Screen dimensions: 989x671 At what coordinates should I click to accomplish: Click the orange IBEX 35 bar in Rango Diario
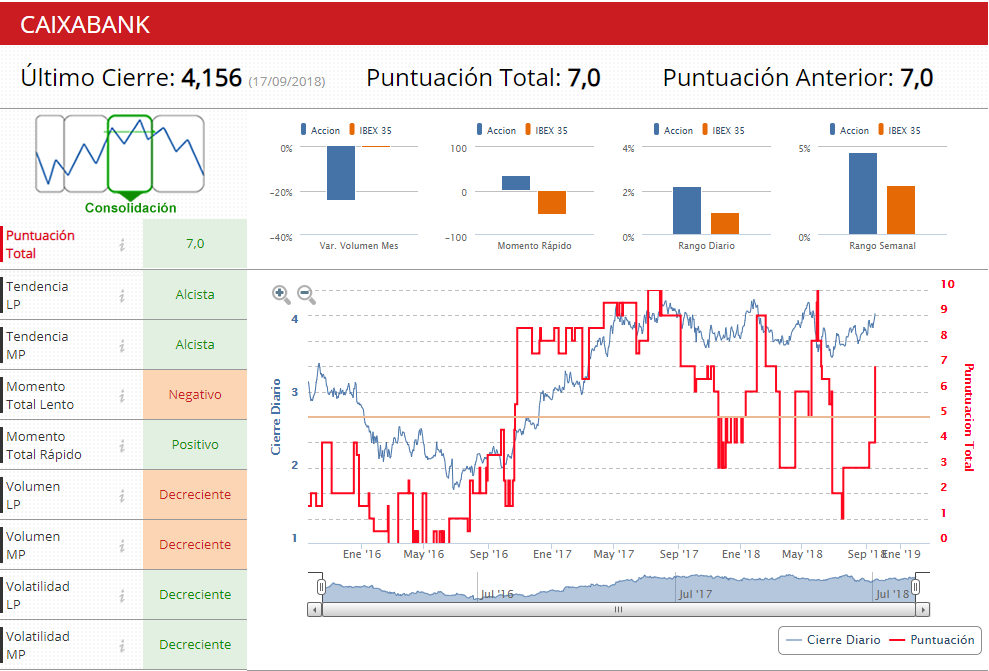click(725, 224)
